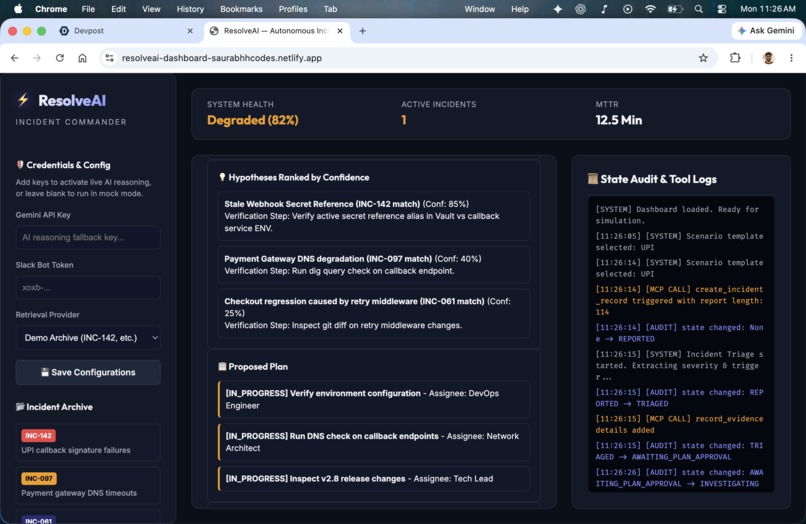
Task: Select the Payment Gateway DNS degradation hypothesis
Action: [374, 265]
